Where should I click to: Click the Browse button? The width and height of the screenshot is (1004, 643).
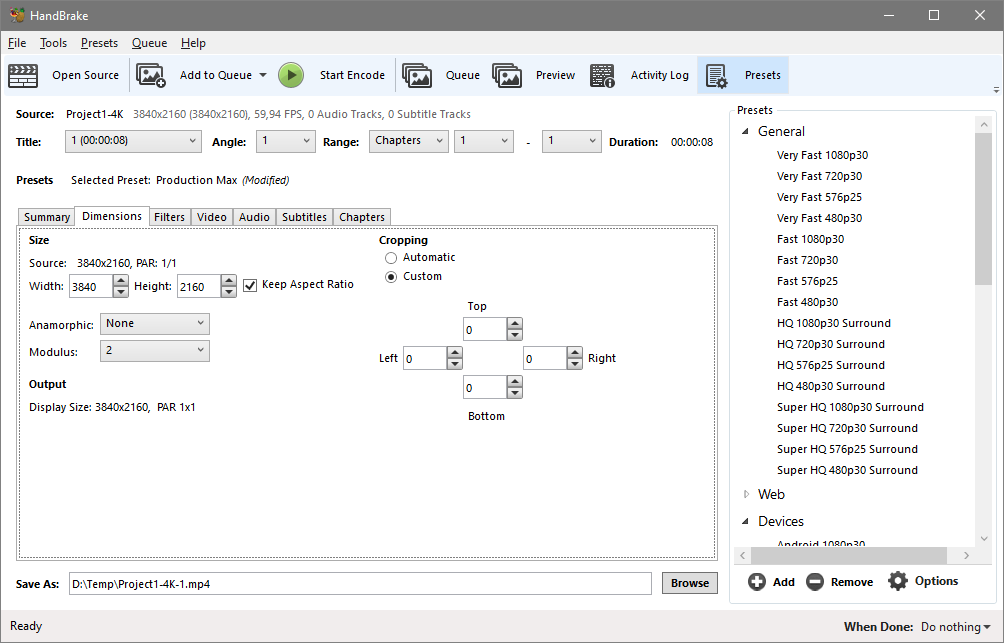tap(690, 583)
